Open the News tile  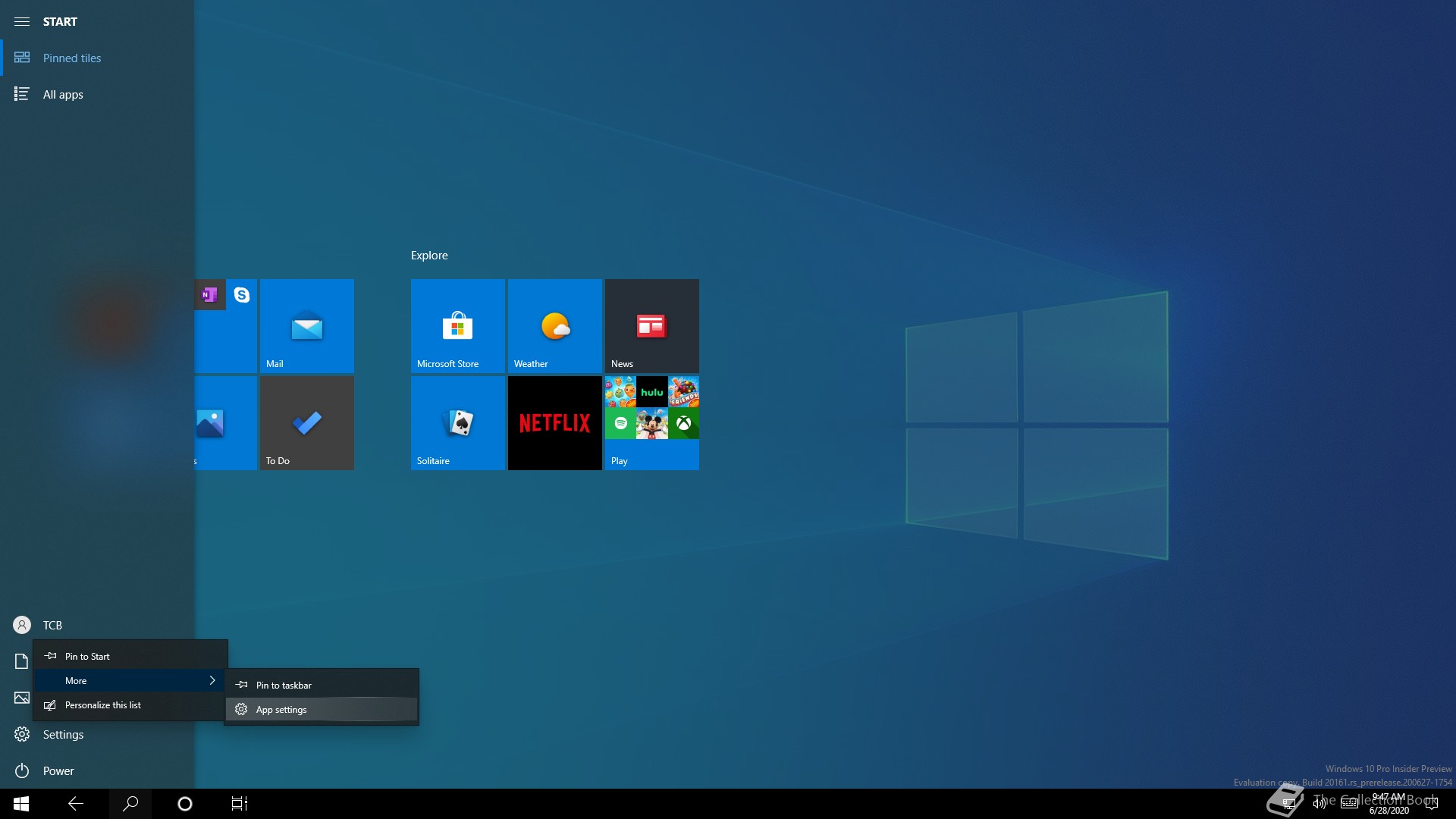click(651, 326)
